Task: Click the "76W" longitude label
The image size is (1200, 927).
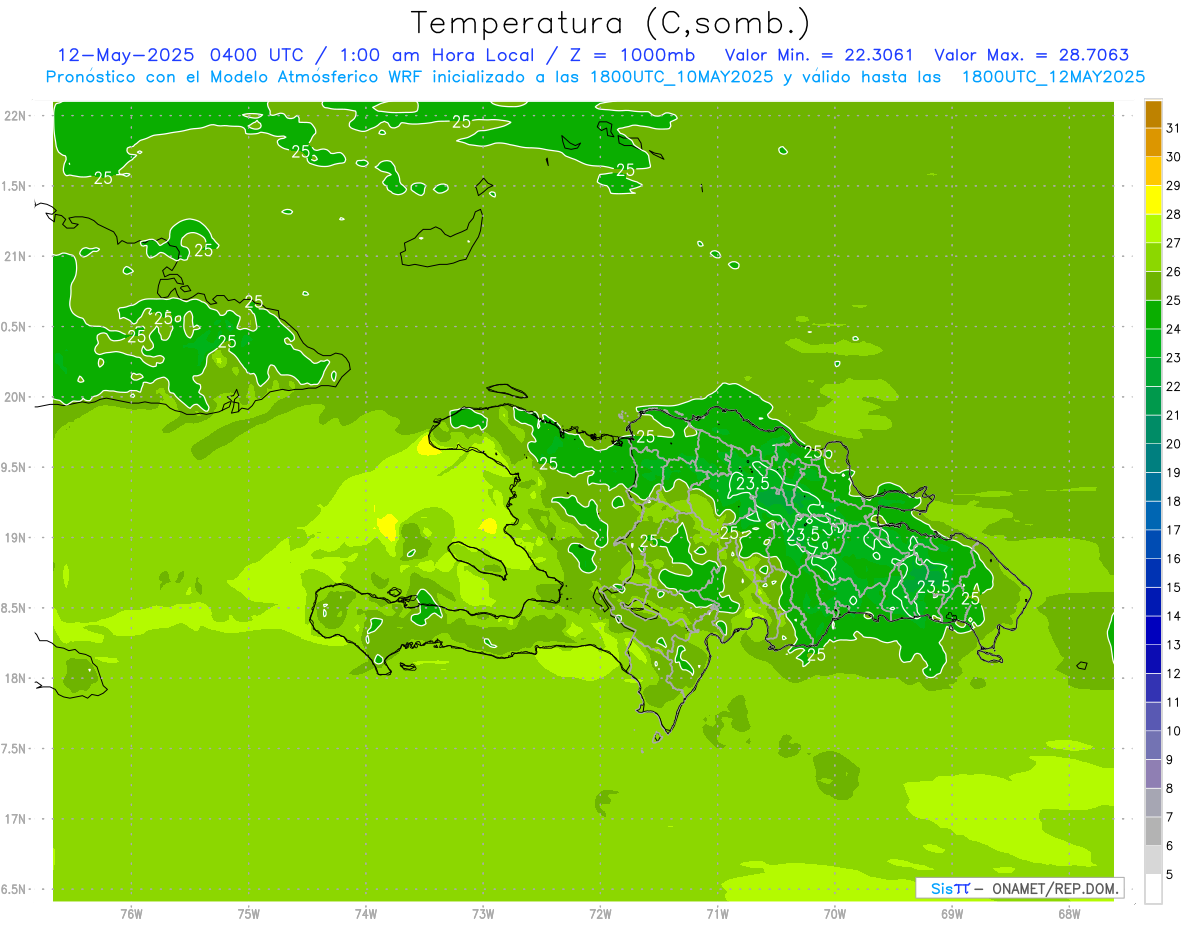Action: 131,914
